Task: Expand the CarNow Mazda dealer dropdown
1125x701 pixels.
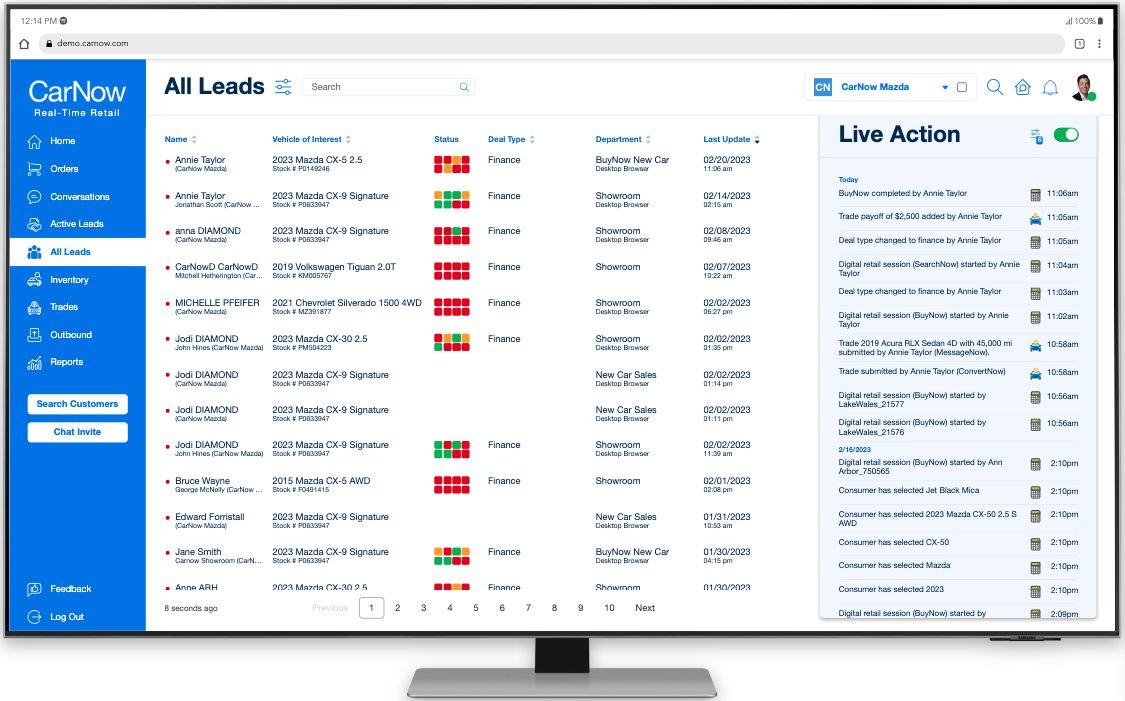Action: [945, 88]
